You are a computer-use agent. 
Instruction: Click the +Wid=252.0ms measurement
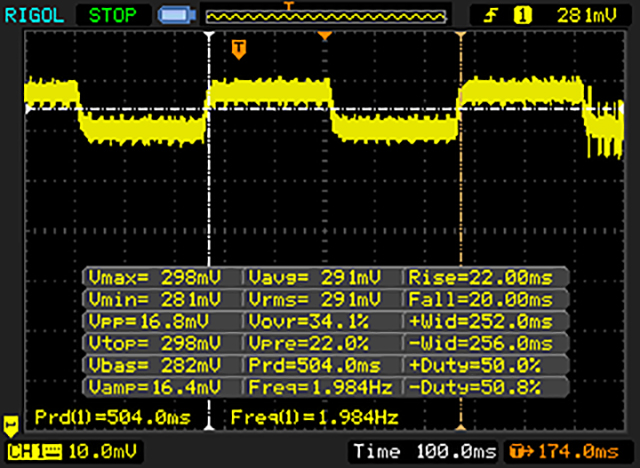click(x=480, y=322)
